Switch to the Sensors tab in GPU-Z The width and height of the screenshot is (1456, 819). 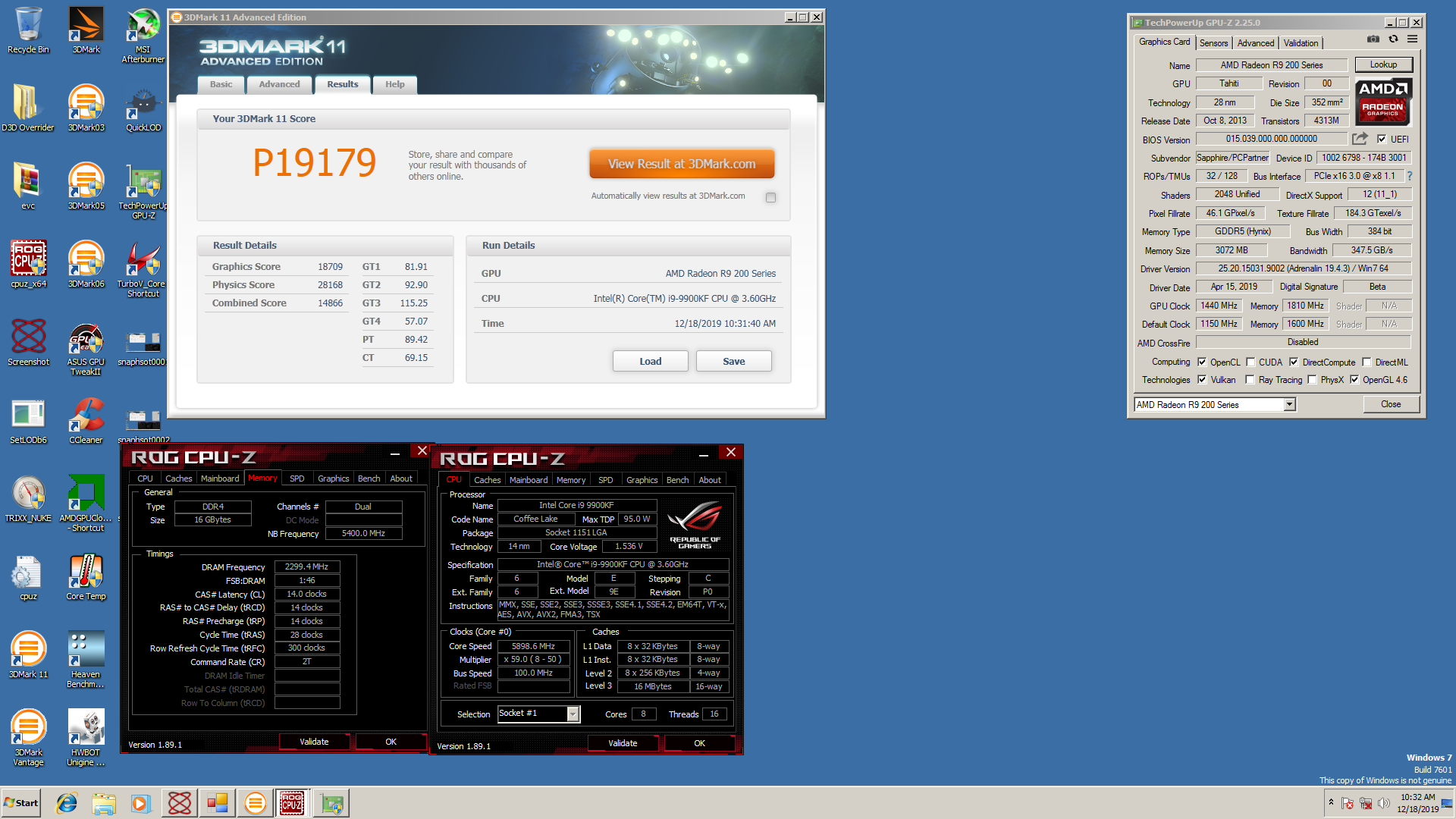coord(1213,43)
